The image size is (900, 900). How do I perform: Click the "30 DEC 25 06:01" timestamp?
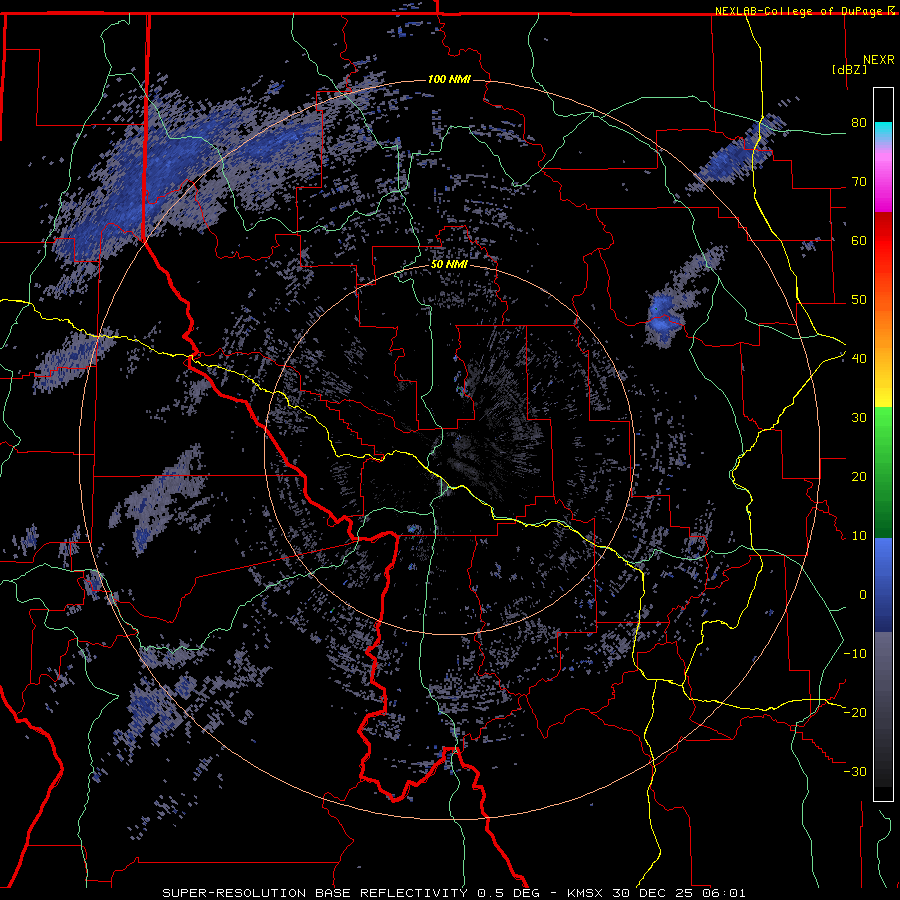681,893
